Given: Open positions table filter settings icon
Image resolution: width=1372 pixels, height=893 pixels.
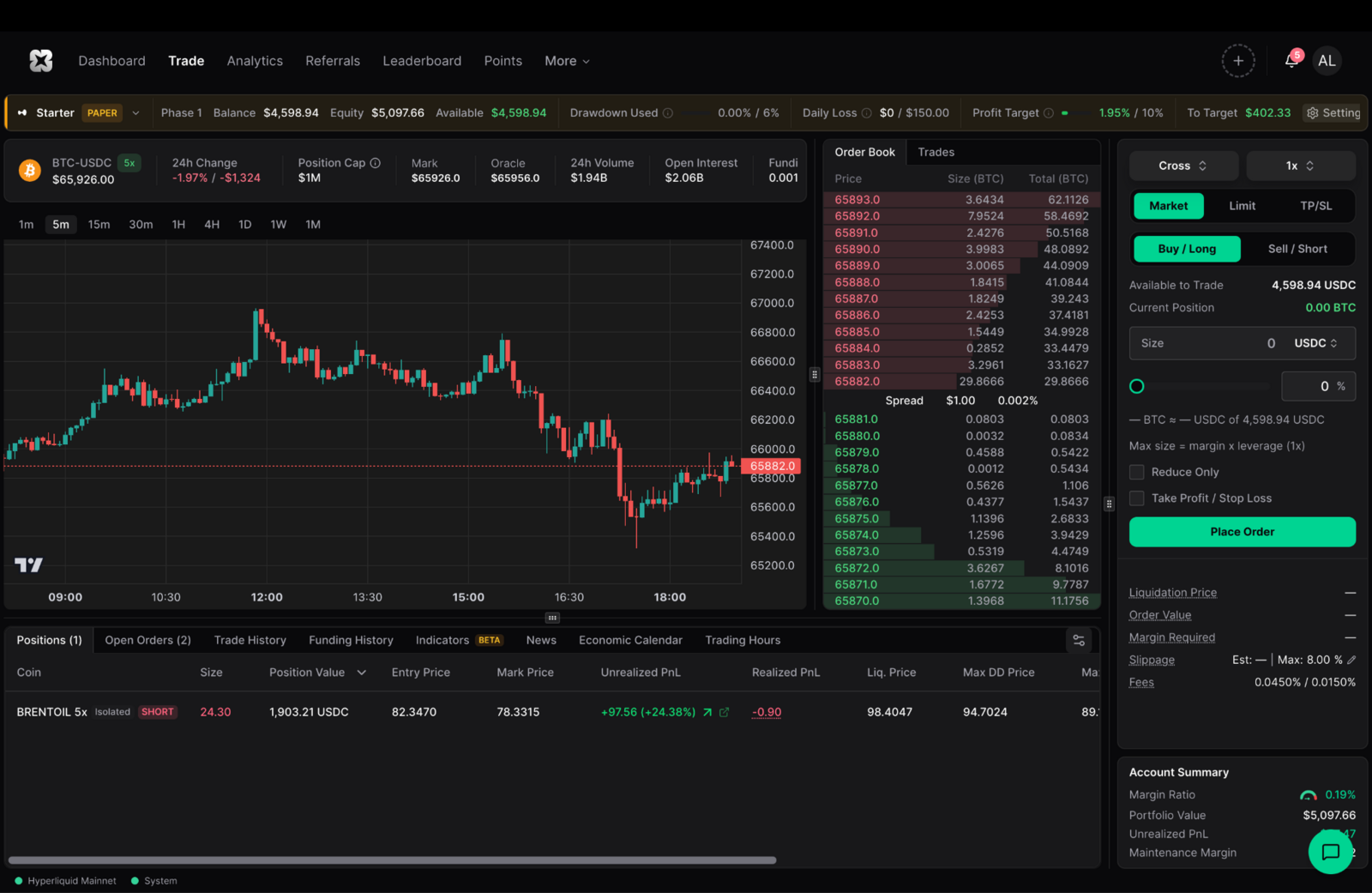Looking at the screenshot, I should point(1079,640).
